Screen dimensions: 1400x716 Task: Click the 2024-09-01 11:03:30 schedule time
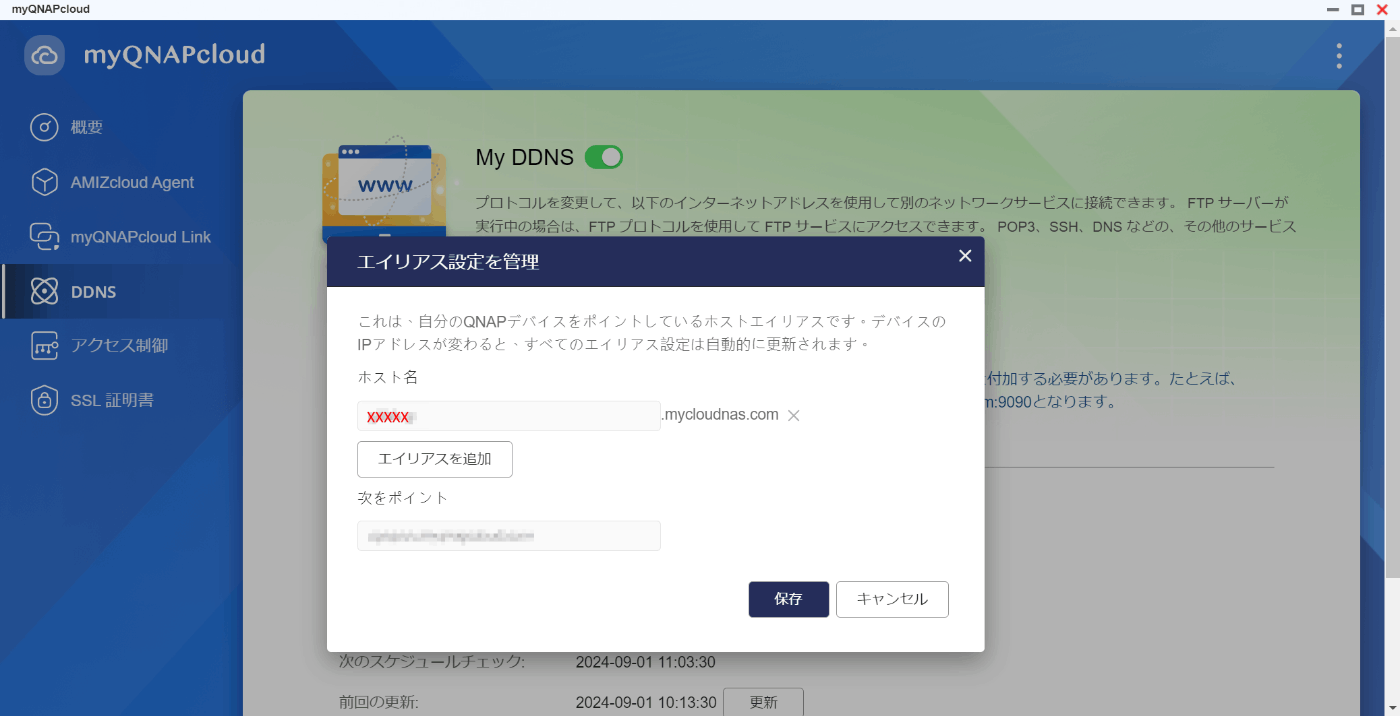pyautogui.click(x=645, y=662)
